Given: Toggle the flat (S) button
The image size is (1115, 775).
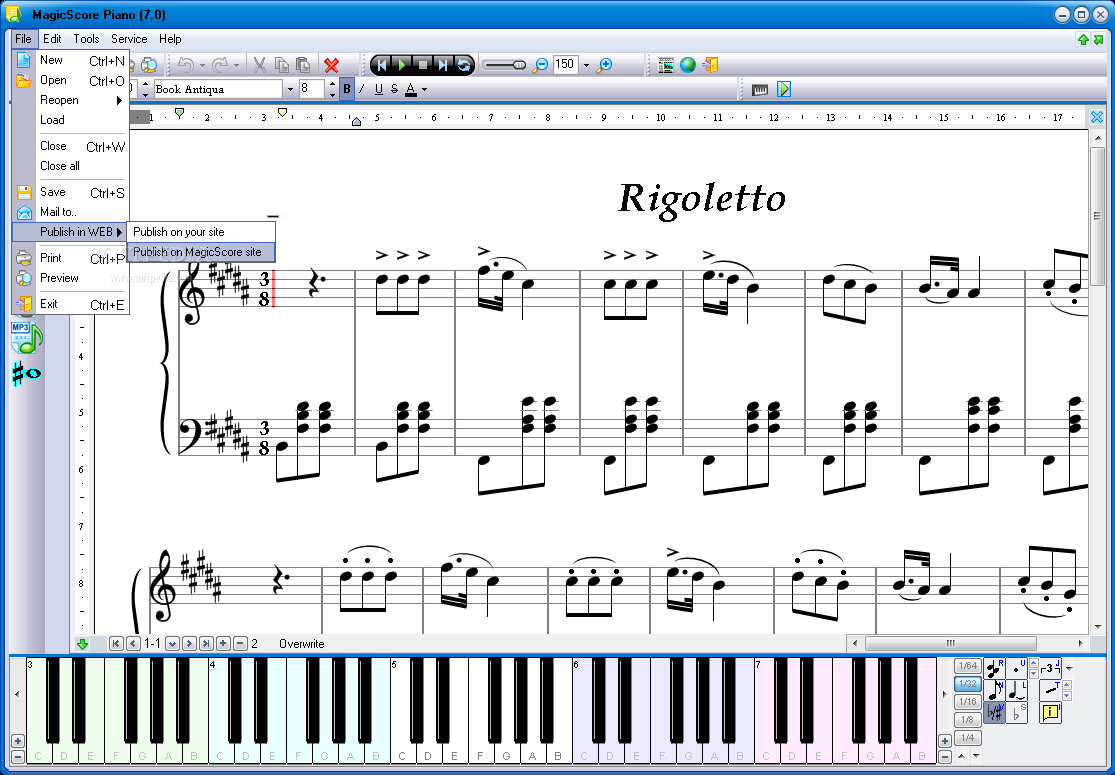Looking at the screenshot, I should [1017, 712].
